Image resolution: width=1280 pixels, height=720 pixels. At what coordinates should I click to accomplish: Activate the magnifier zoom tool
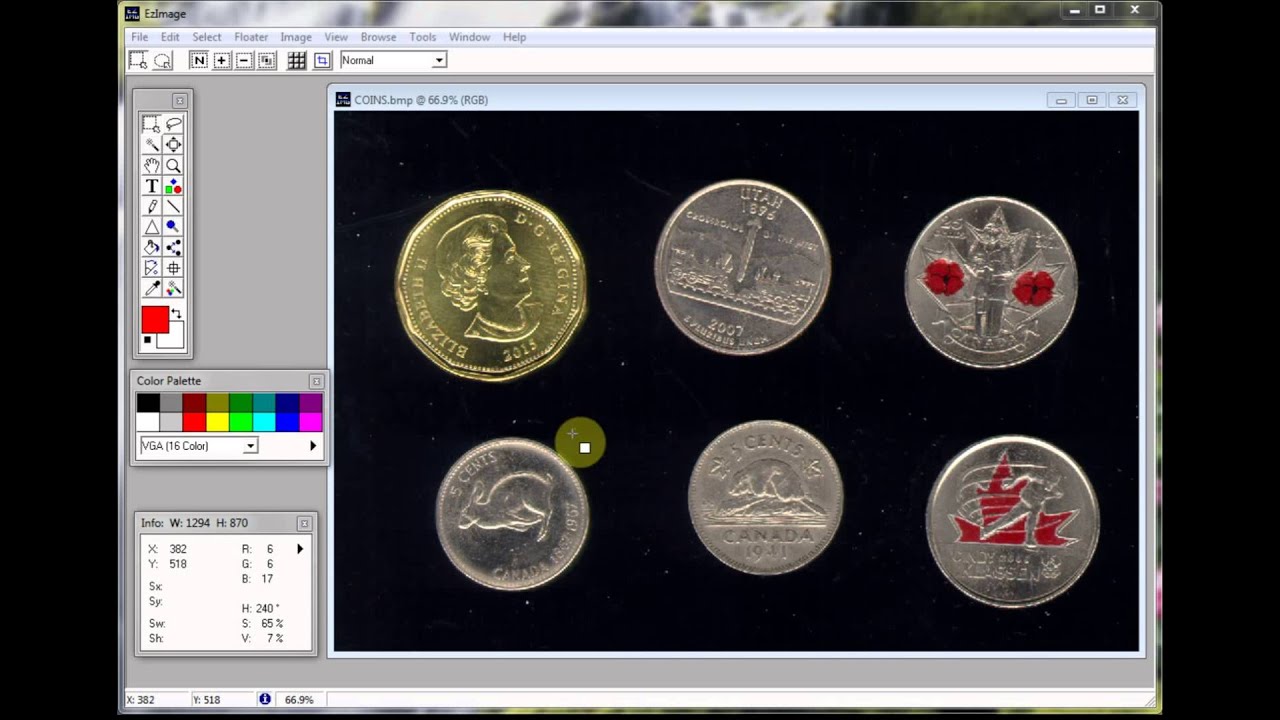(x=173, y=165)
